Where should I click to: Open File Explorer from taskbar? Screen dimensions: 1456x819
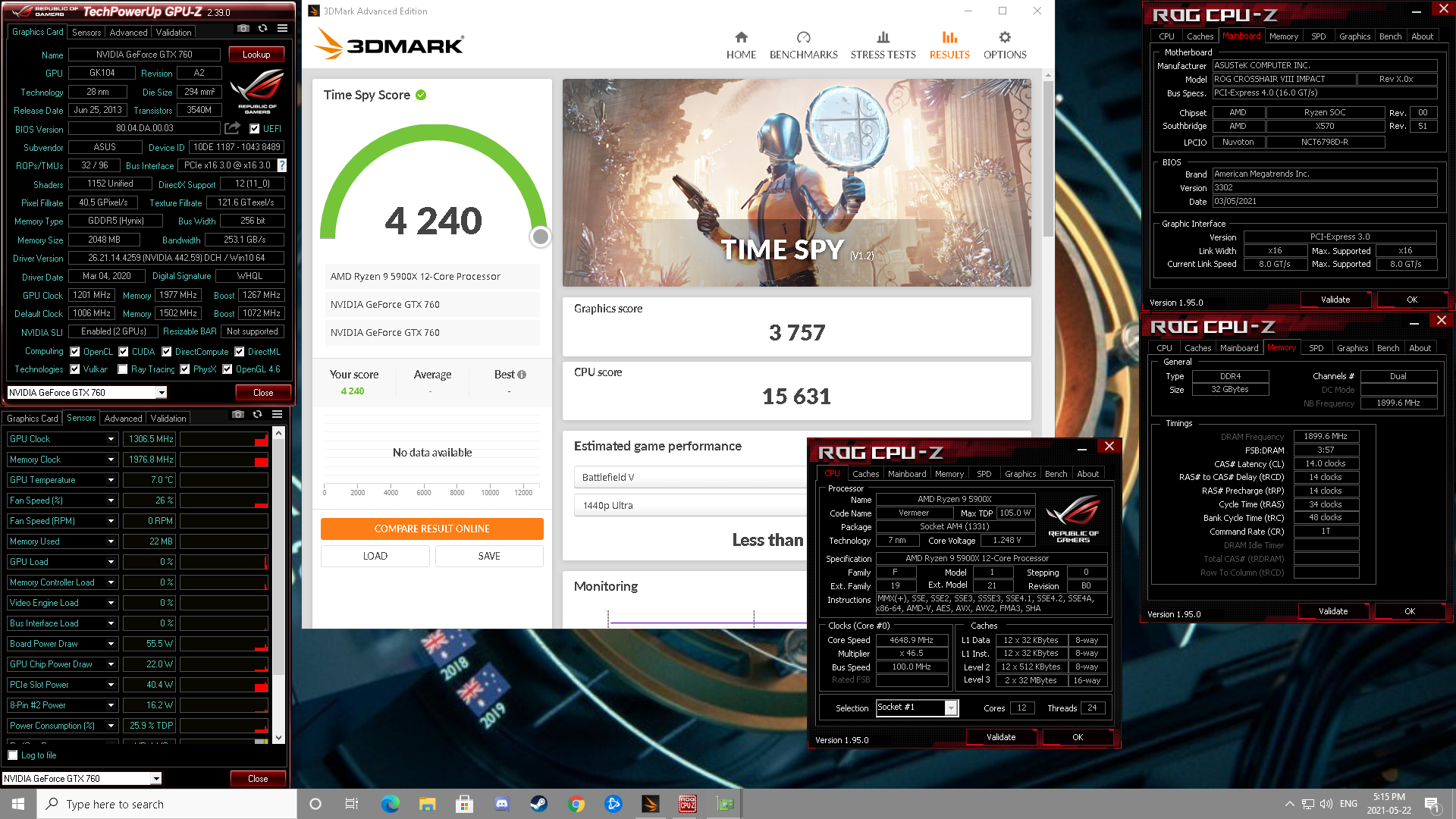pos(427,804)
